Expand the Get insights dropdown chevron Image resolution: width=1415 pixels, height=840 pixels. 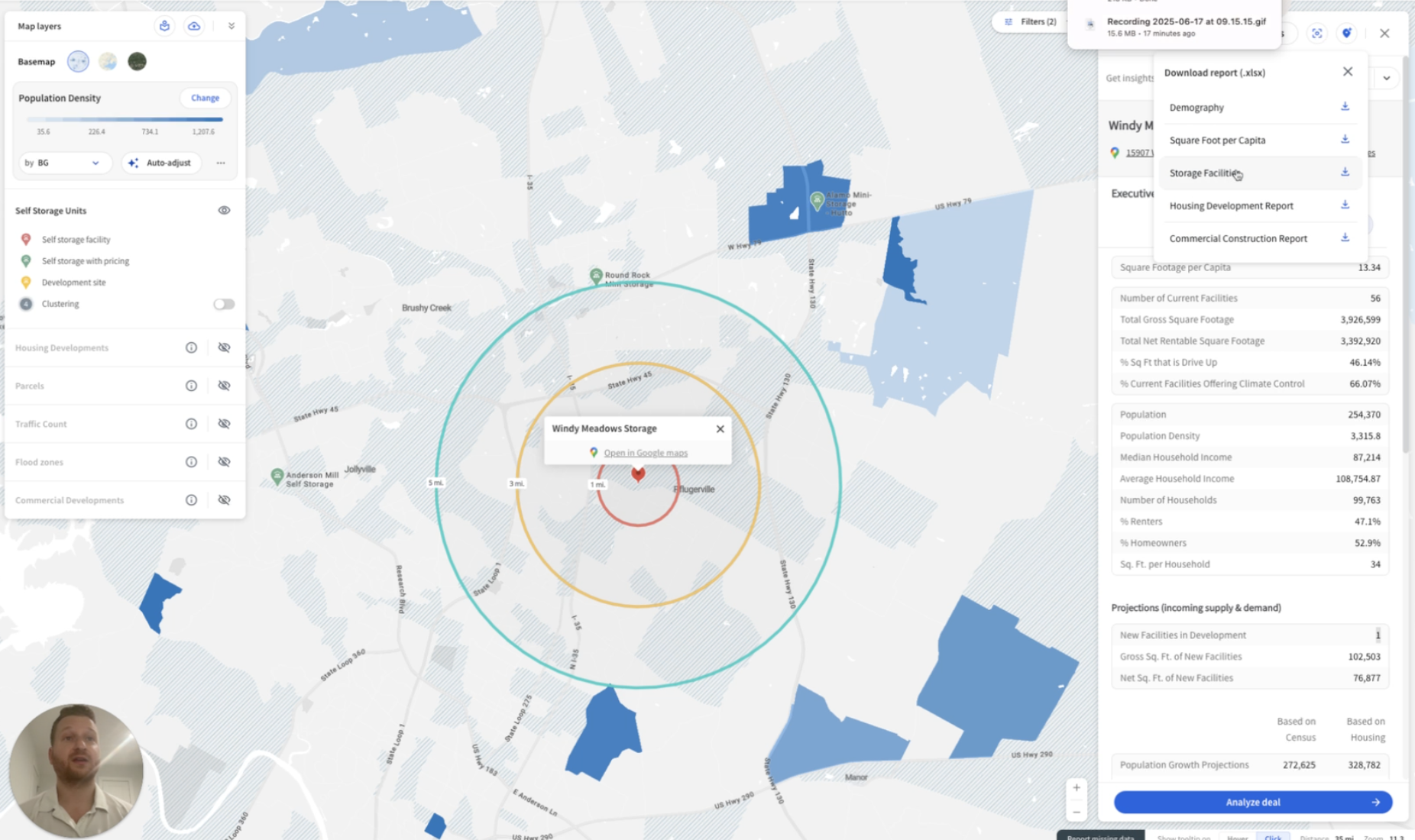pyautogui.click(x=1386, y=78)
